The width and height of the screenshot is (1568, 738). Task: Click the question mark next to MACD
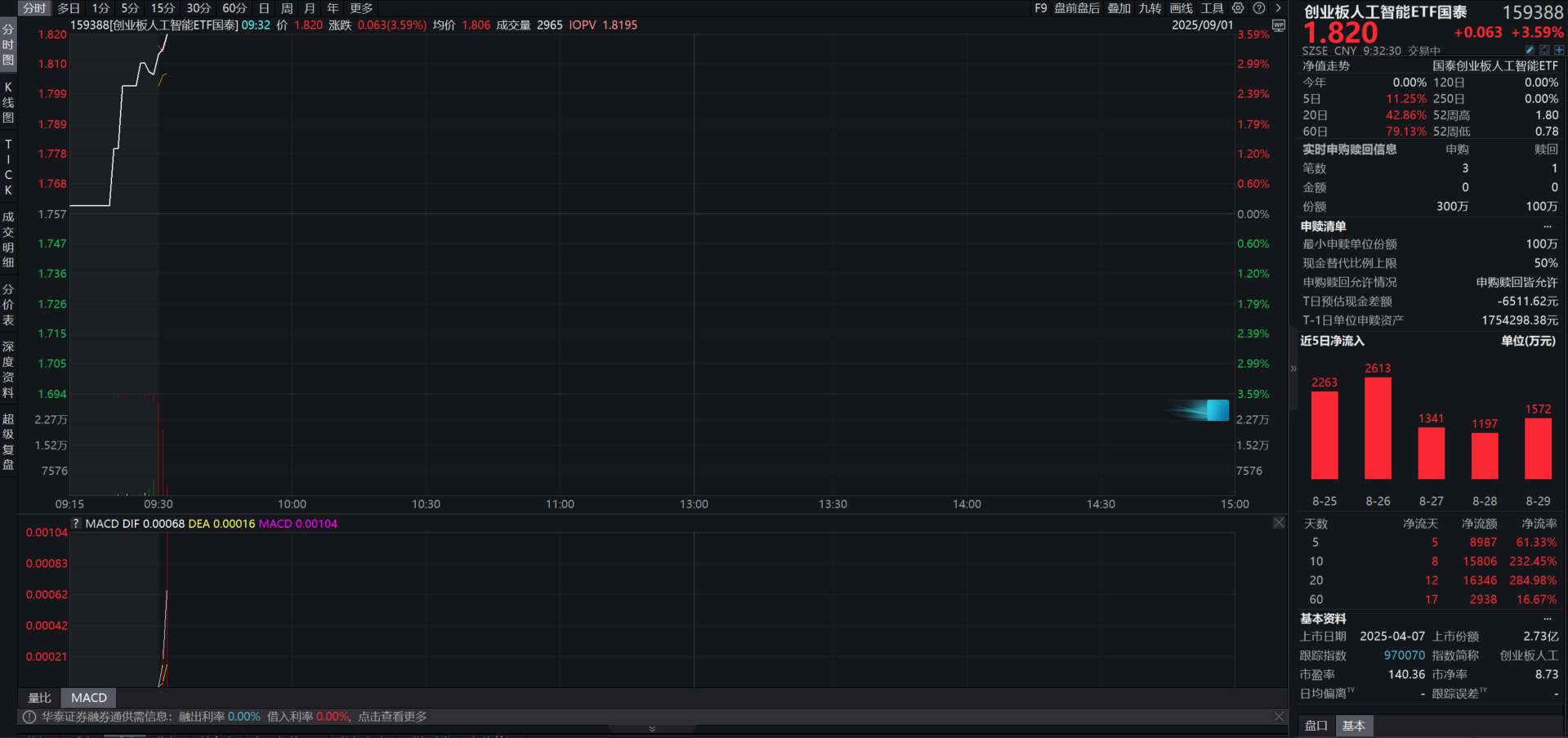[76, 524]
